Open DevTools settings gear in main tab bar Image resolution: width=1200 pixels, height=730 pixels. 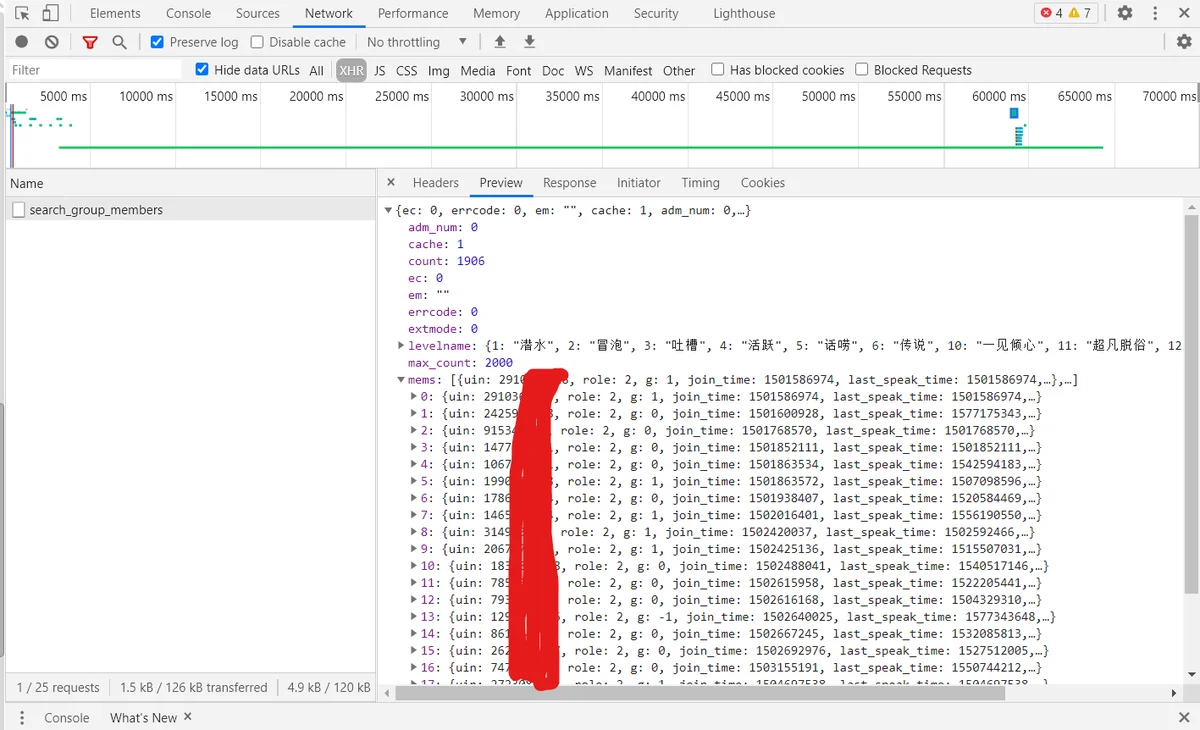pos(1125,13)
